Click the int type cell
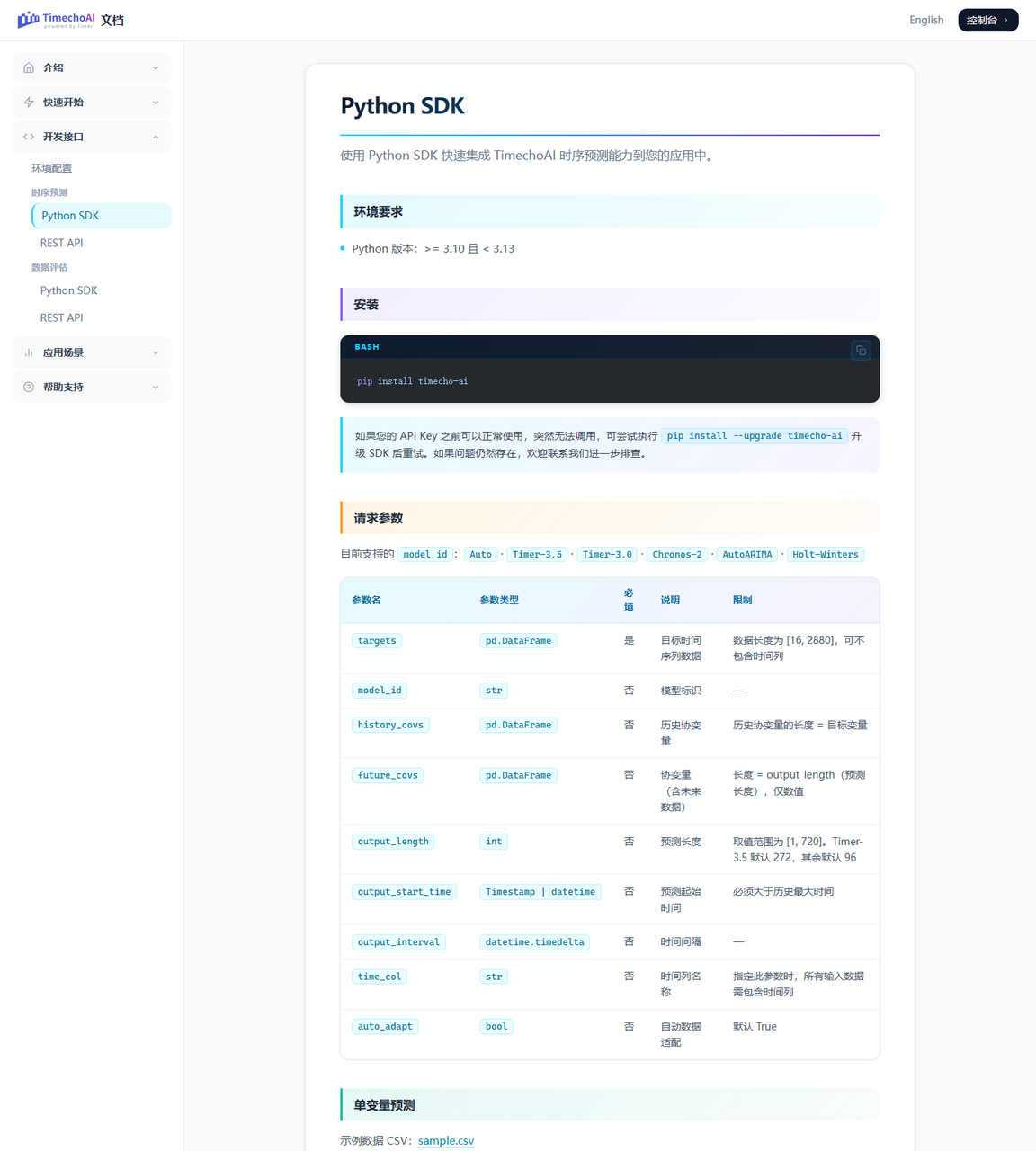Screen dimensions: 1036x1151 coord(494,842)
